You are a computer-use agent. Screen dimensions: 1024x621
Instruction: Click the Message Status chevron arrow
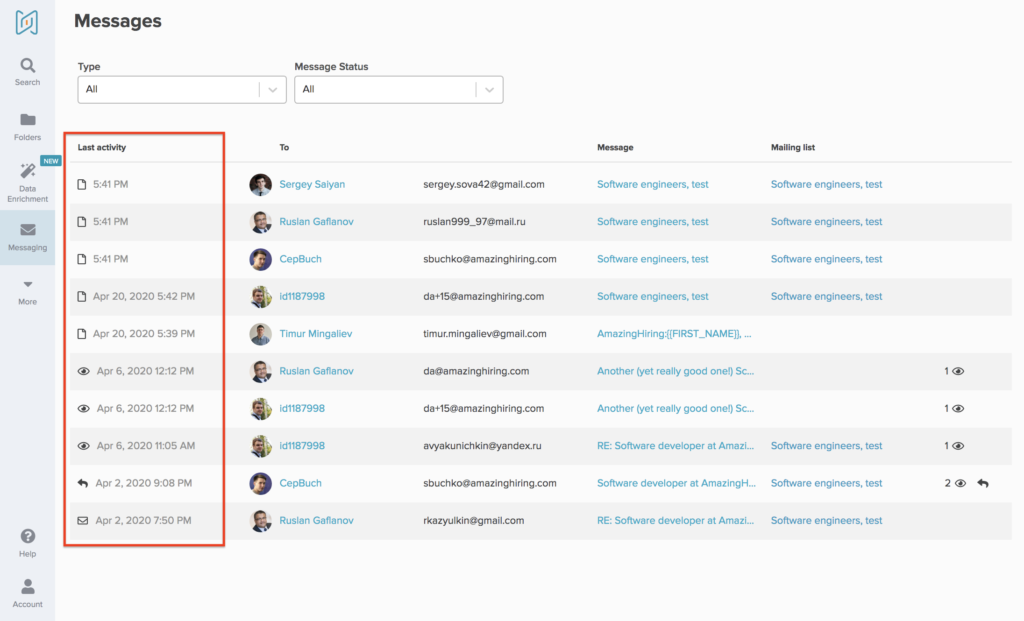click(x=489, y=90)
